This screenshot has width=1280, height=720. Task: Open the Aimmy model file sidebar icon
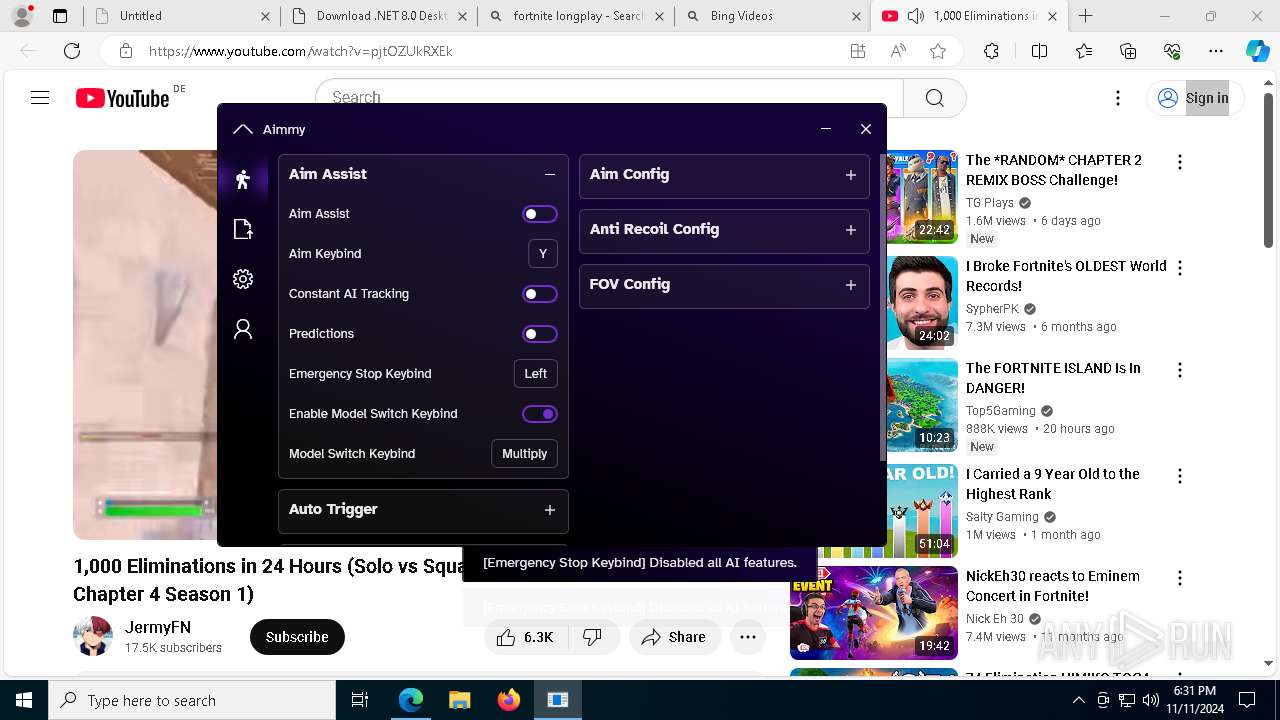click(x=242, y=229)
